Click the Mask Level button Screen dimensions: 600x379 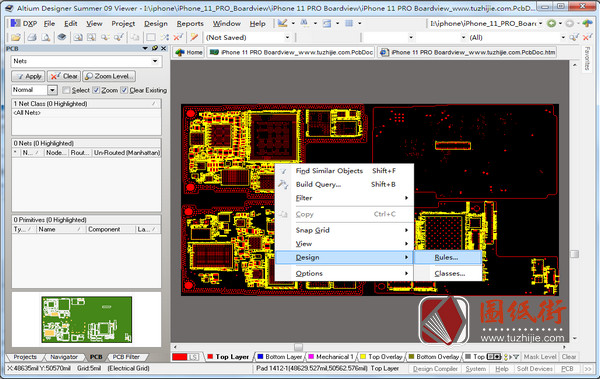click(540, 357)
